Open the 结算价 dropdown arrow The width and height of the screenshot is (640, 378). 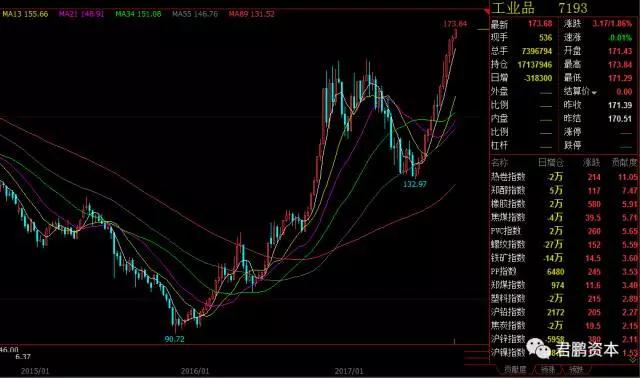click(594, 93)
